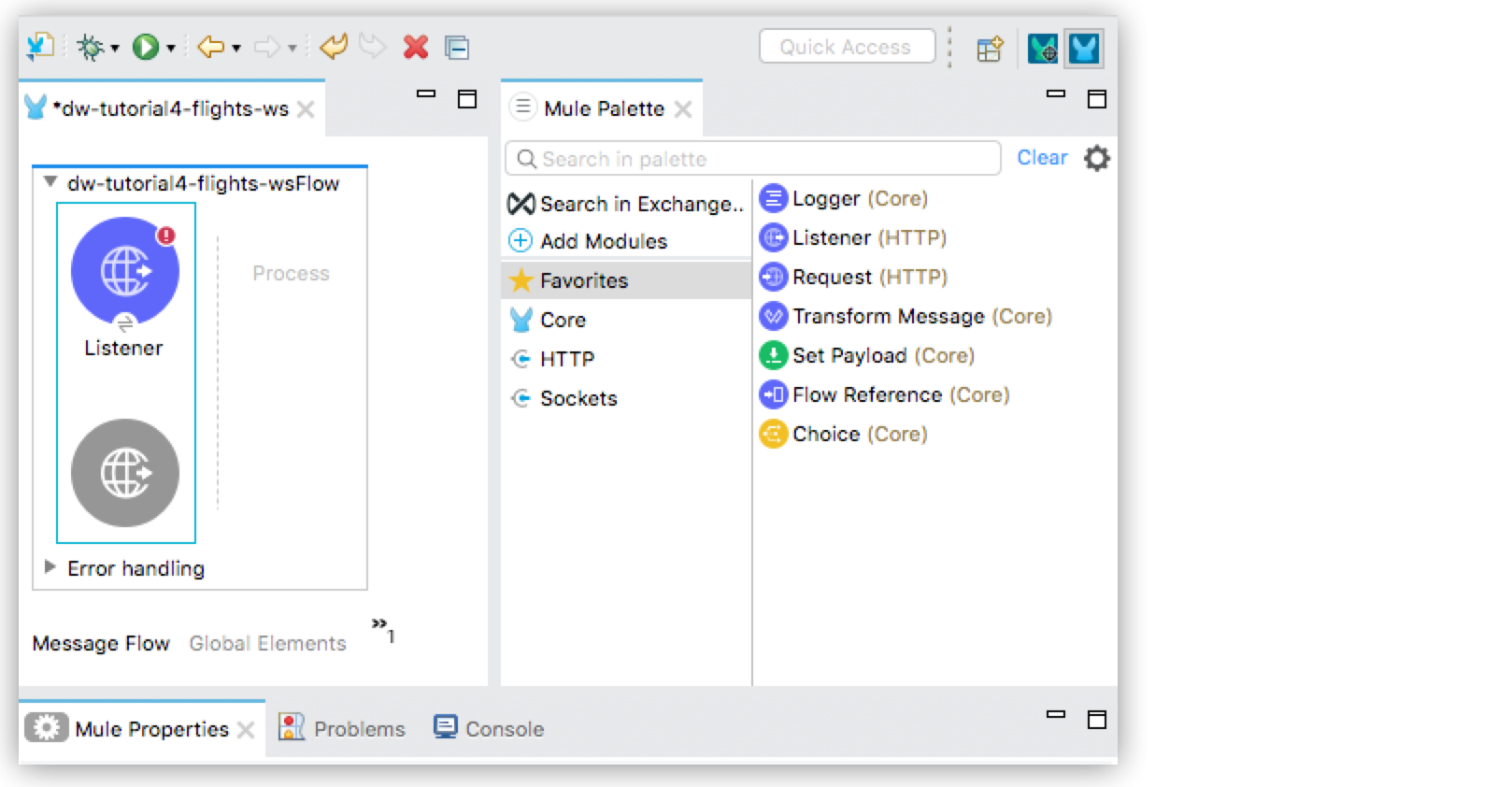Select the Listener component in the flow
This screenshot has width=1512, height=787.
point(125,272)
